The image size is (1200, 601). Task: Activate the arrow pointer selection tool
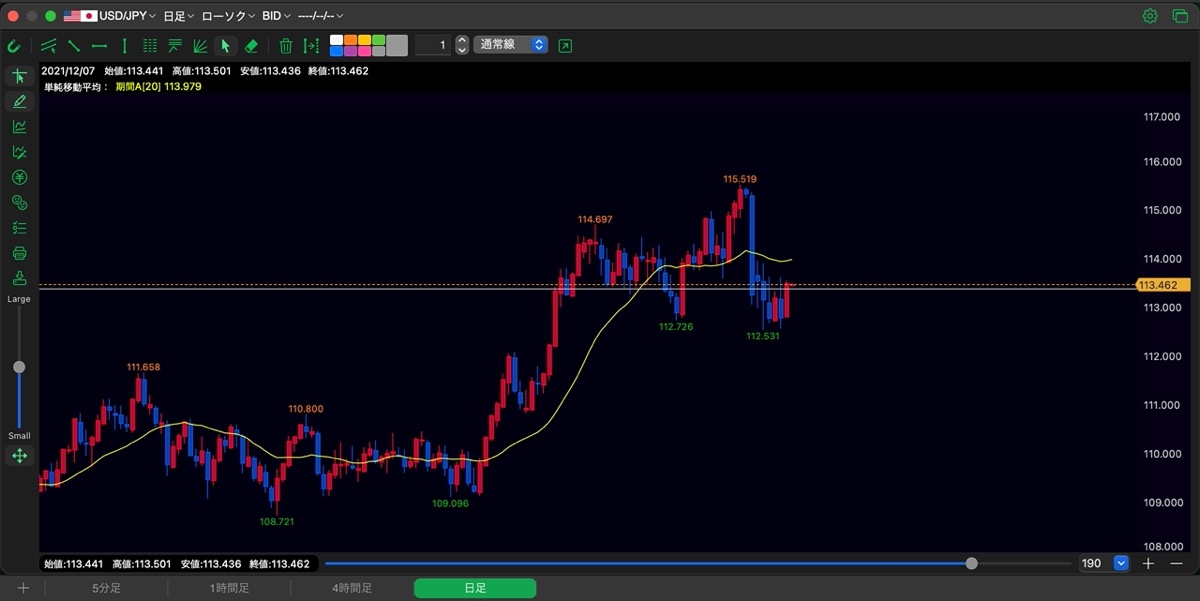click(x=226, y=46)
